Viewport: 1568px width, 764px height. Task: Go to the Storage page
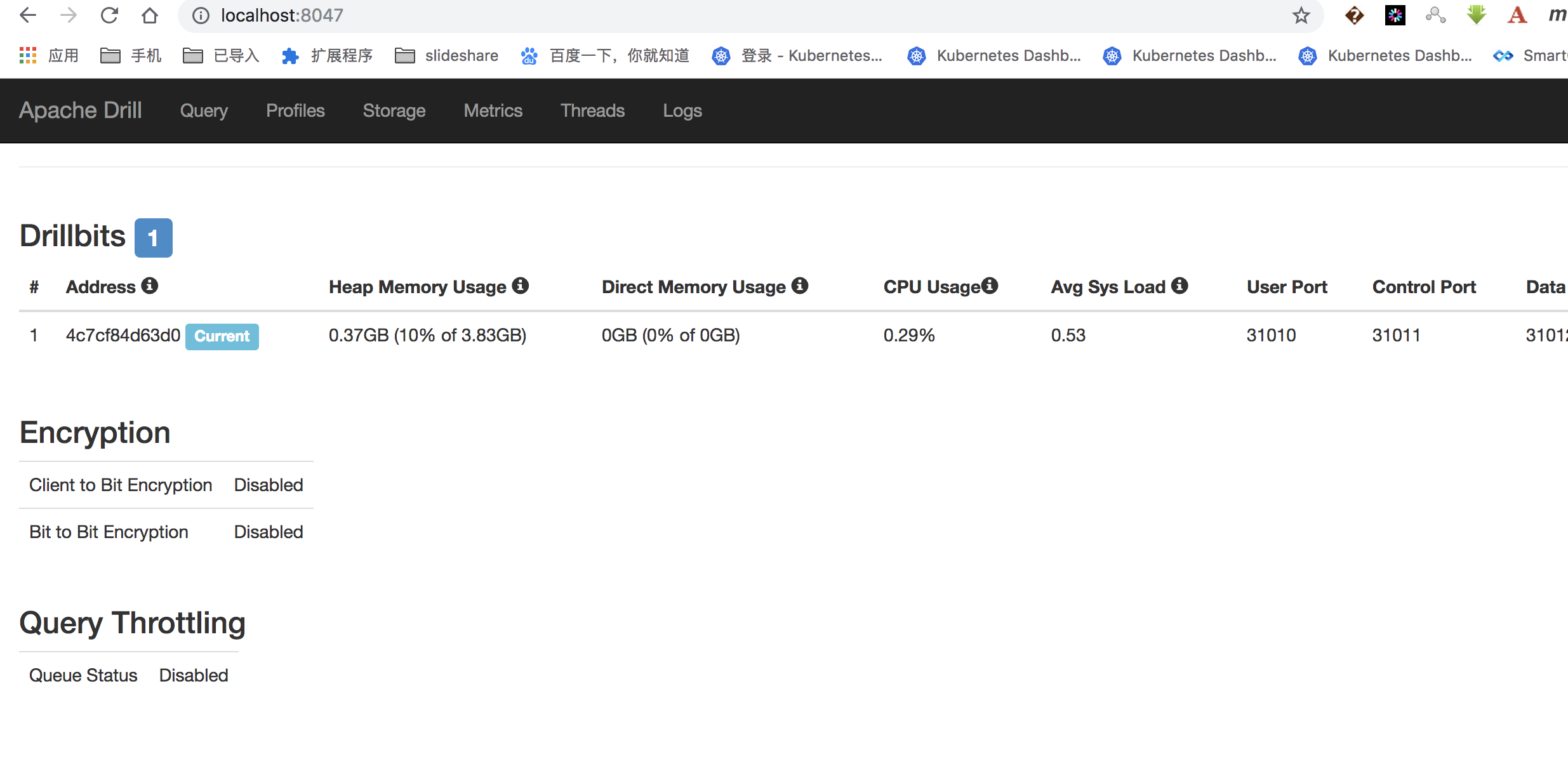394,110
